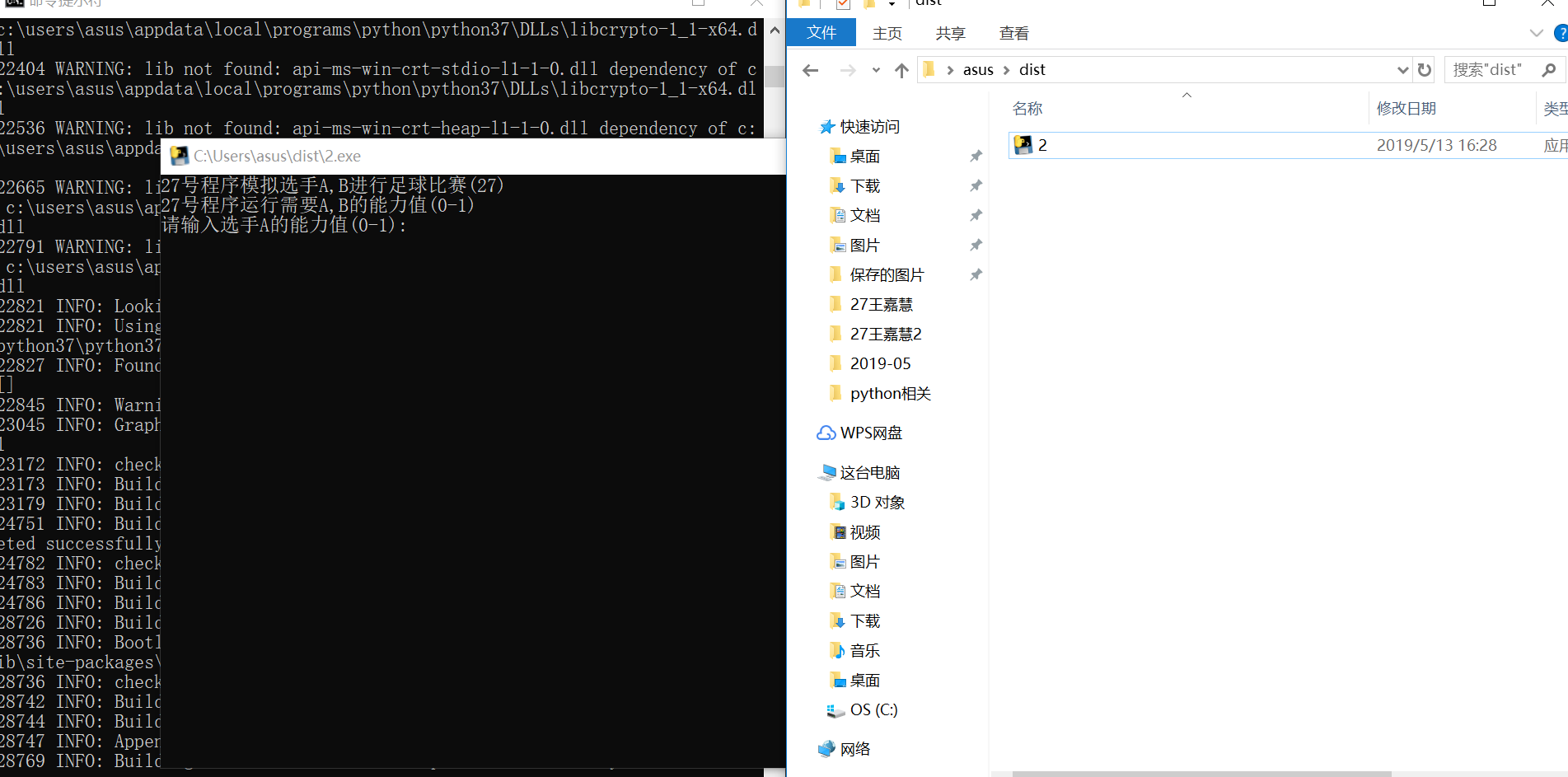This screenshot has height=777, width=1568.
Task: Open 下载 under This PC
Action: tap(864, 621)
